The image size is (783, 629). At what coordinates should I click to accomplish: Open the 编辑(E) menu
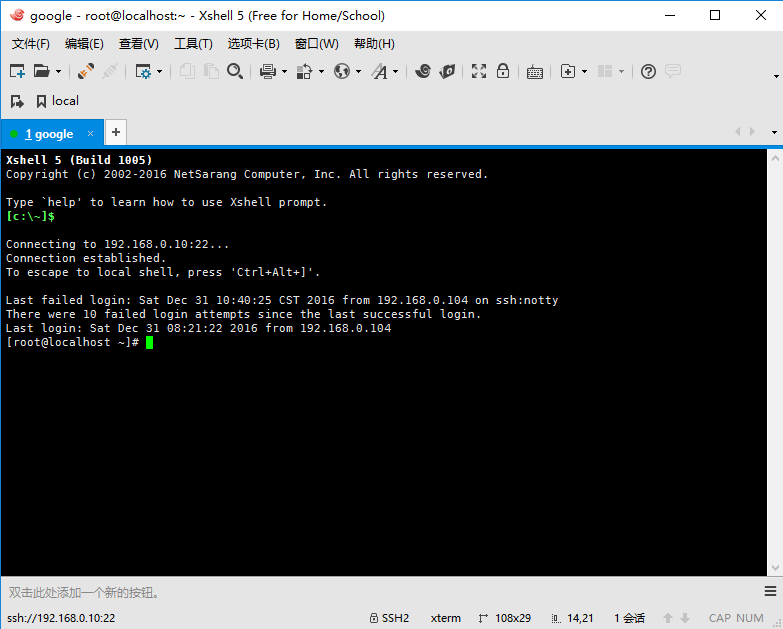pos(84,44)
